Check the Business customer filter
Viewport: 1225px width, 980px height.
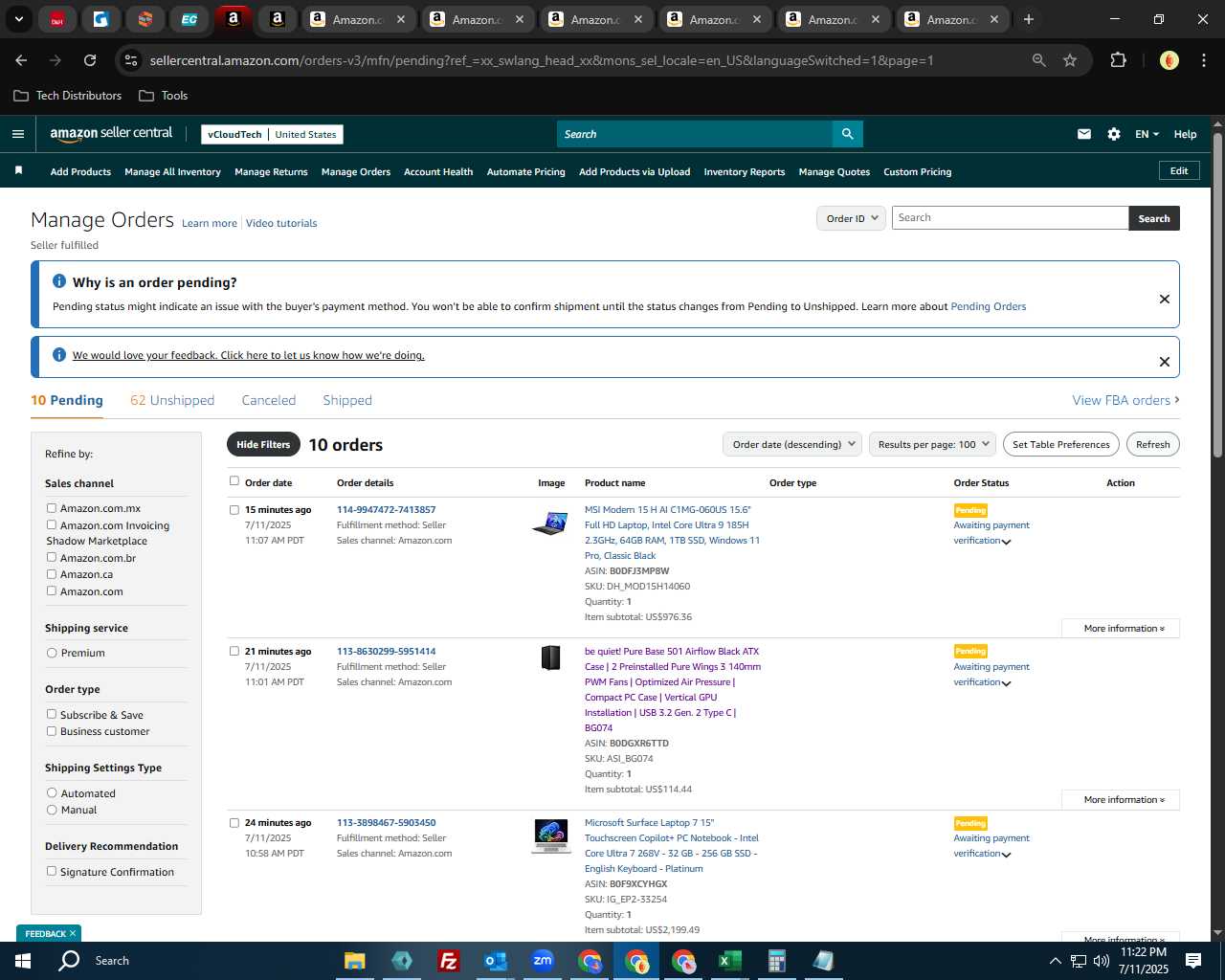point(52,731)
